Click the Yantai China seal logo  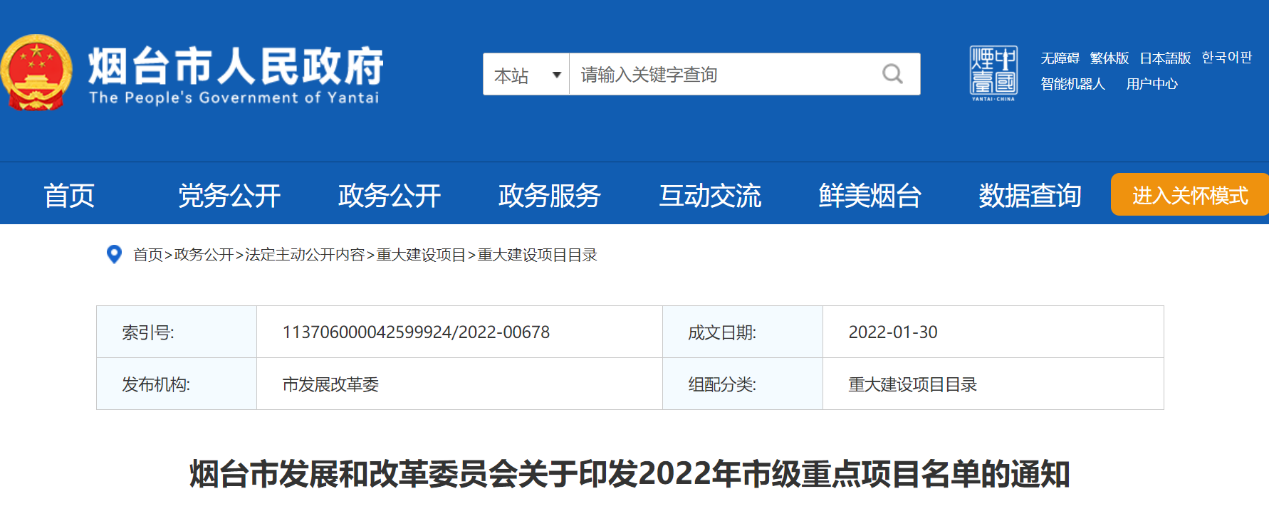tap(993, 72)
